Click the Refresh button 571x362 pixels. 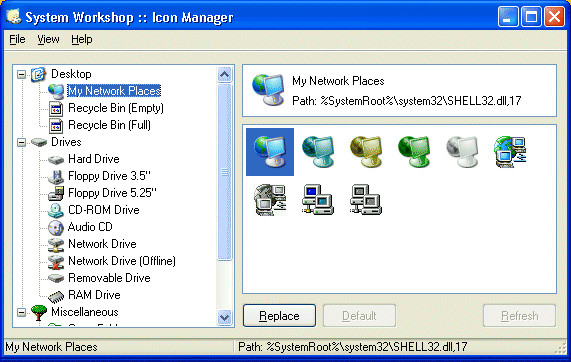point(519,316)
